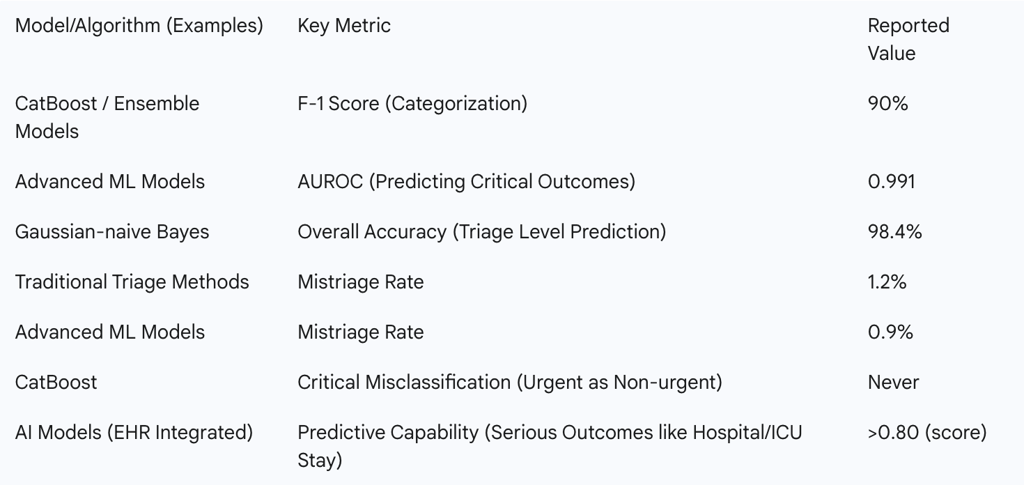Viewport: 1024px width, 485px height.
Task: Select the 0.991 value cell
Action: coord(891,181)
